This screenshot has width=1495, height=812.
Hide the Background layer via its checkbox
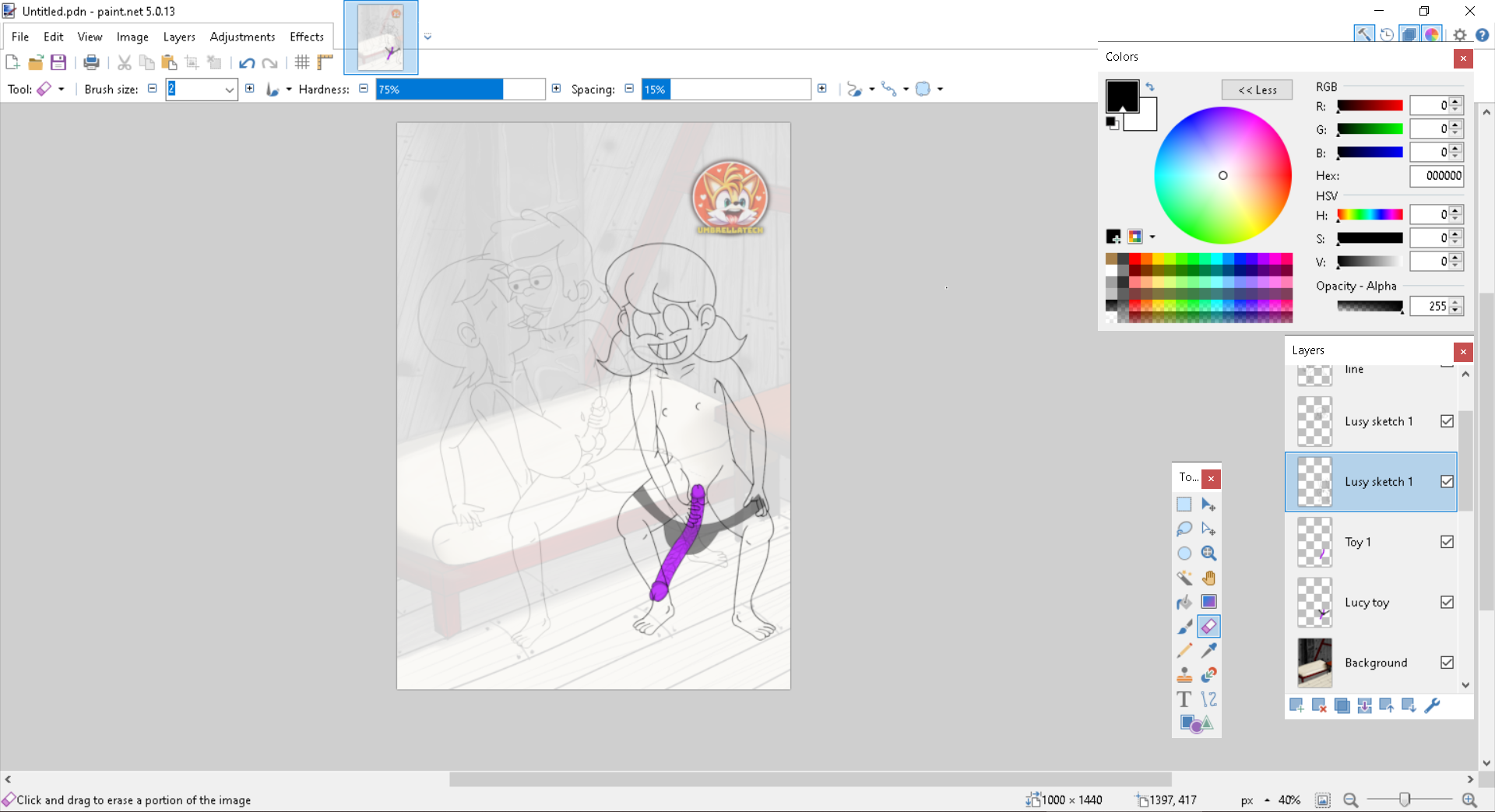[1447, 663]
